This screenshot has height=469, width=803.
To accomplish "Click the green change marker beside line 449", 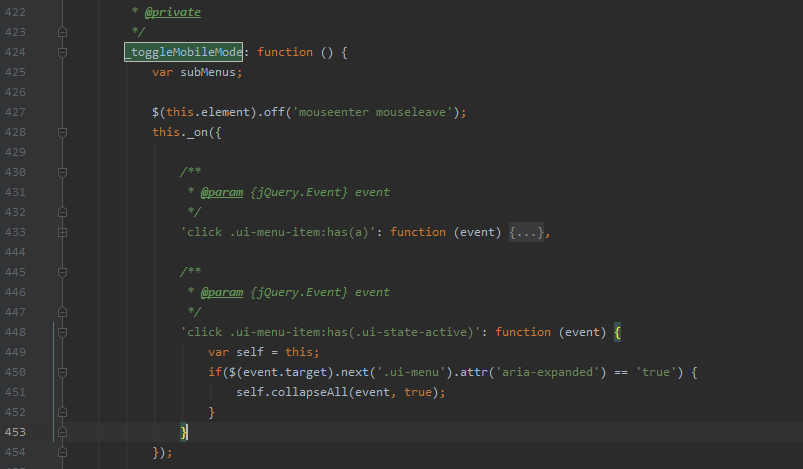I will click(x=54, y=352).
